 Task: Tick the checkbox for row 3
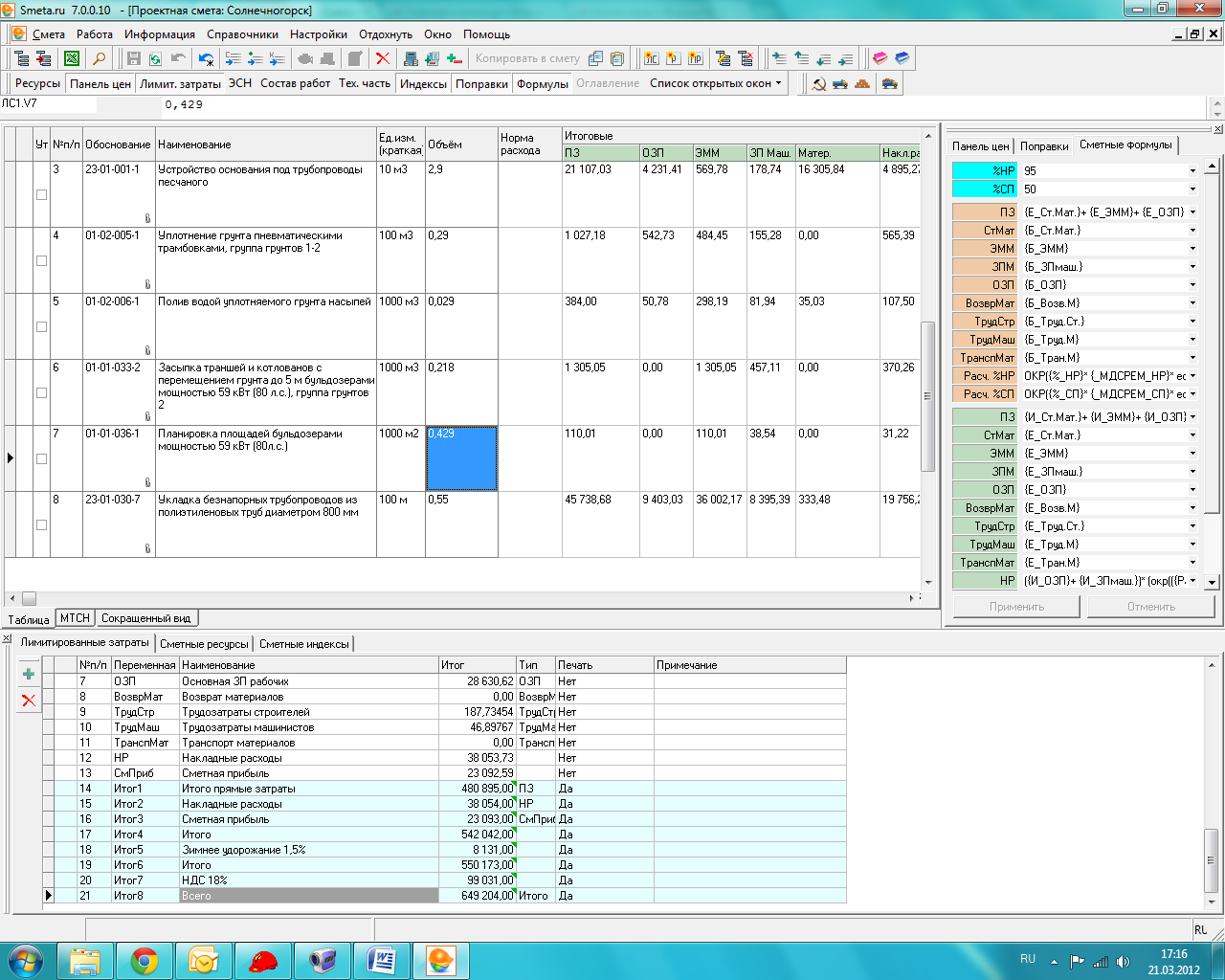pos(41,194)
